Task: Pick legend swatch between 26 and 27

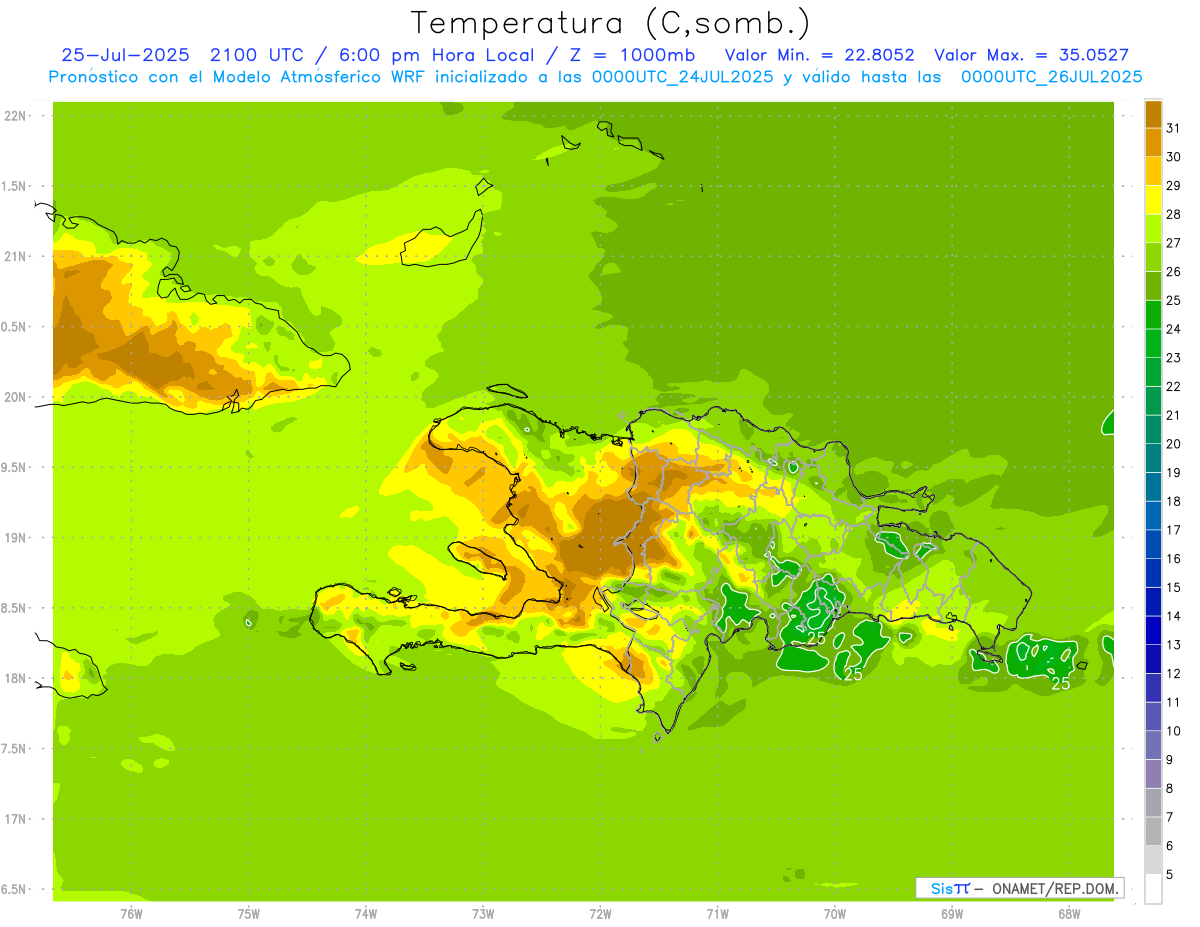Action: point(1154,258)
